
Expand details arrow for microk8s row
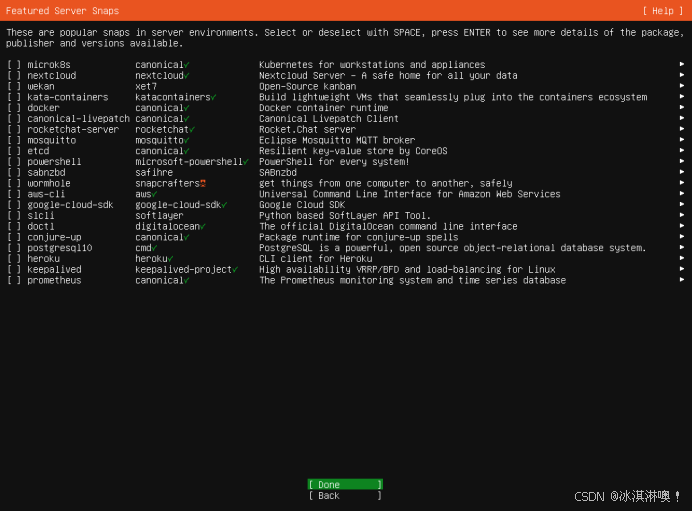click(x=682, y=64)
